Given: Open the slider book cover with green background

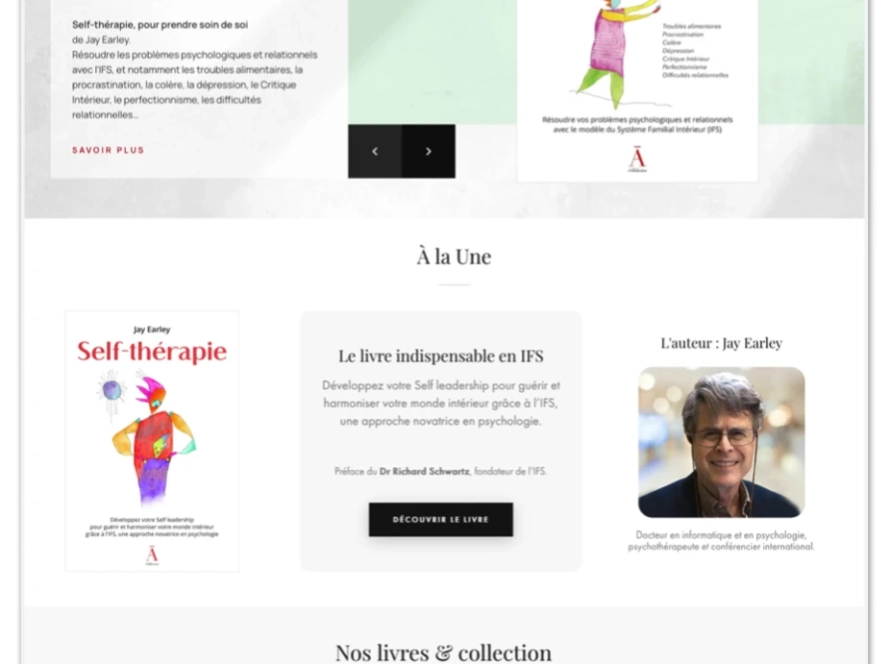Looking at the screenshot, I should tap(637, 91).
